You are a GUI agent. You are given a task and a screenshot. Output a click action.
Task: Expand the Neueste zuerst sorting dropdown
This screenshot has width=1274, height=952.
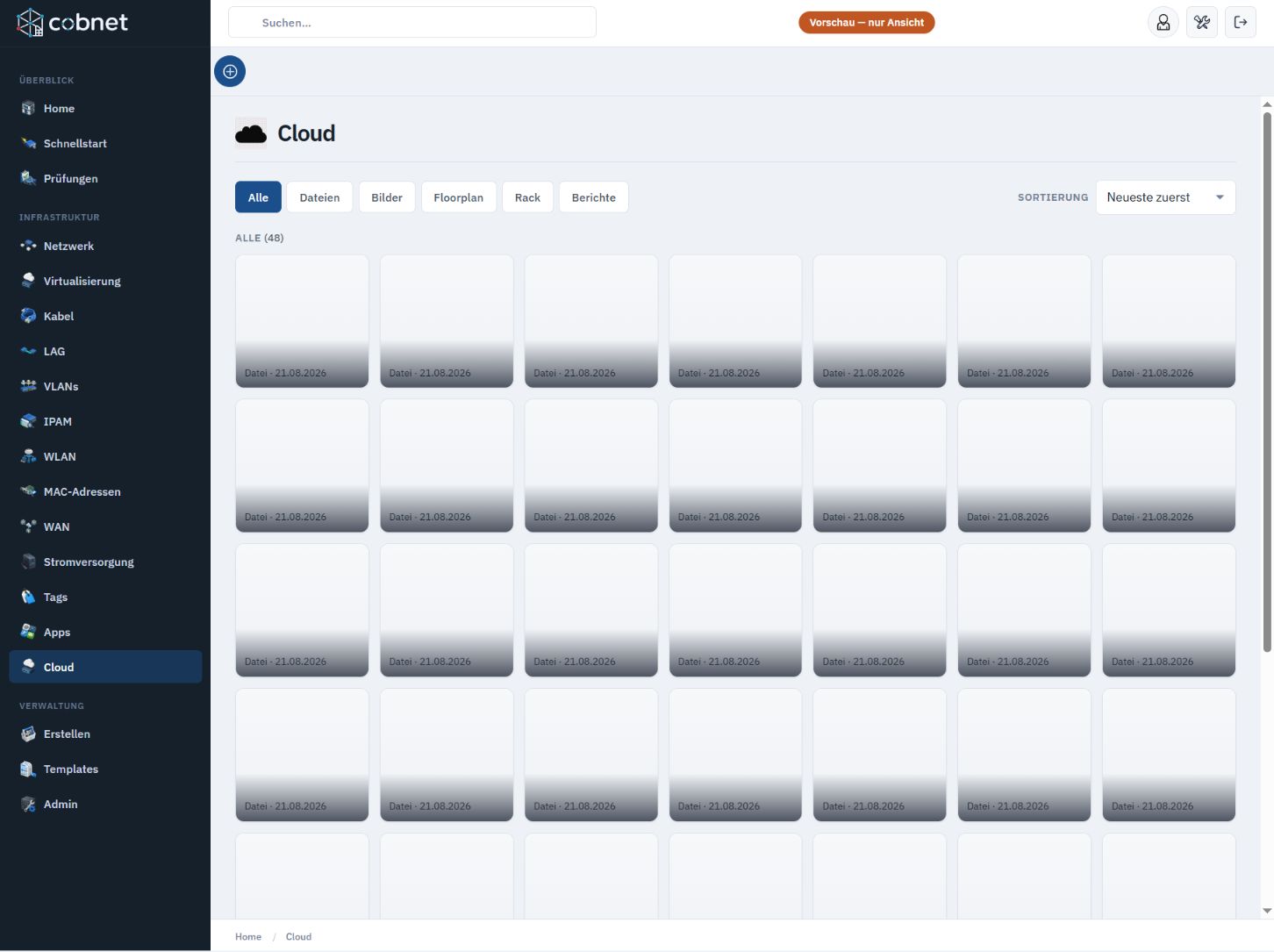click(x=1165, y=197)
